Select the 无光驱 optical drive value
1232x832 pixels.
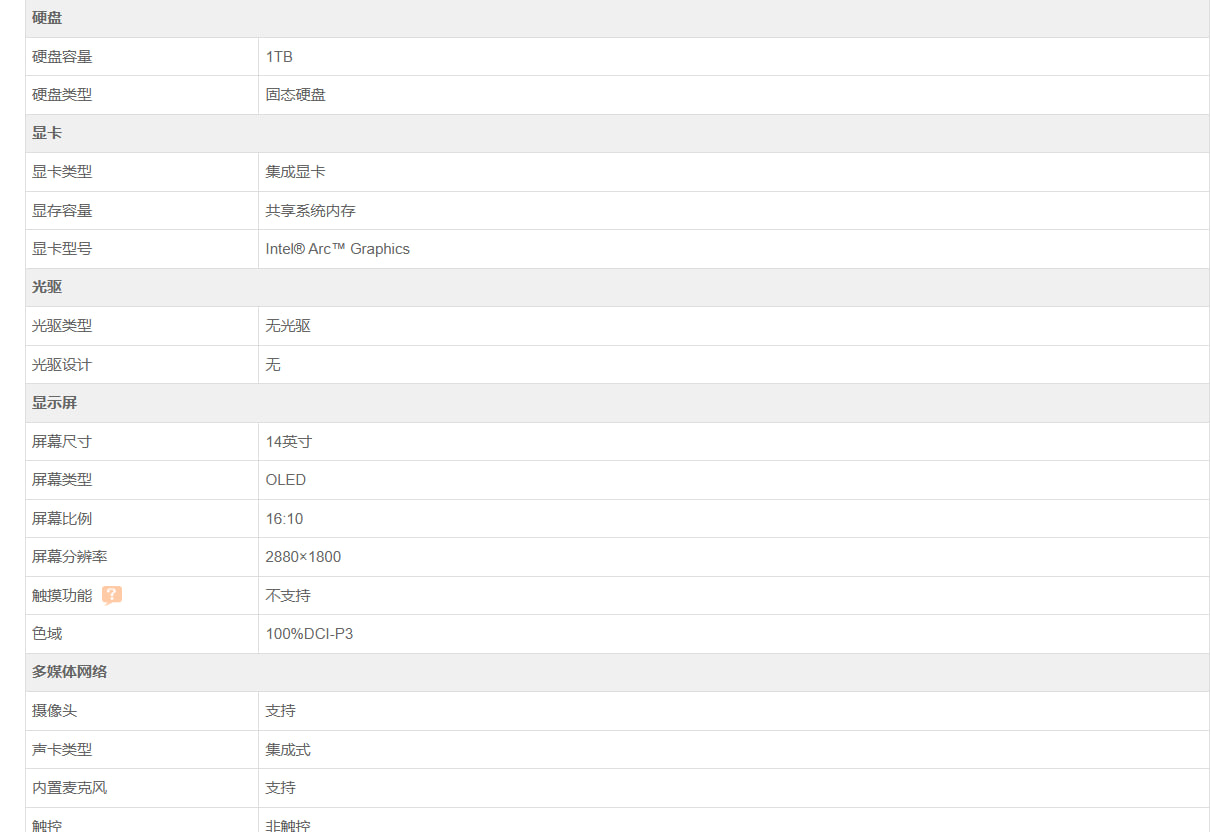pos(288,326)
